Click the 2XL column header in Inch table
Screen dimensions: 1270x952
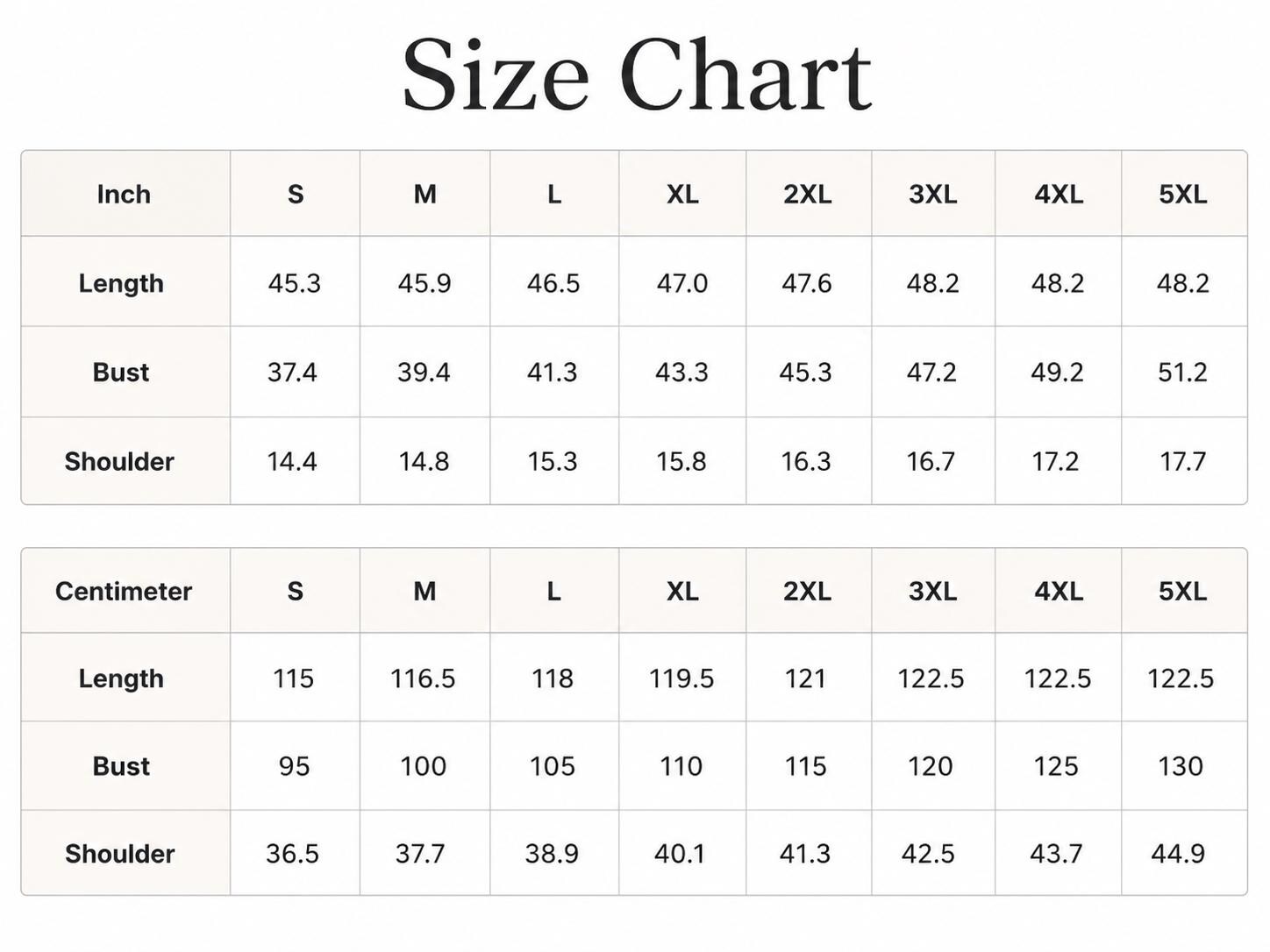pos(807,194)
